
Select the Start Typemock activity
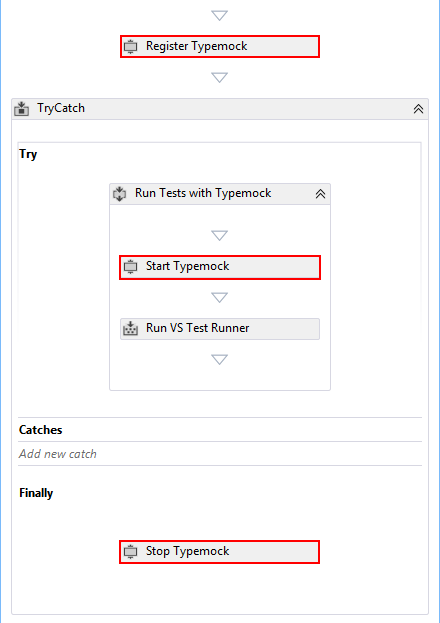220,267
